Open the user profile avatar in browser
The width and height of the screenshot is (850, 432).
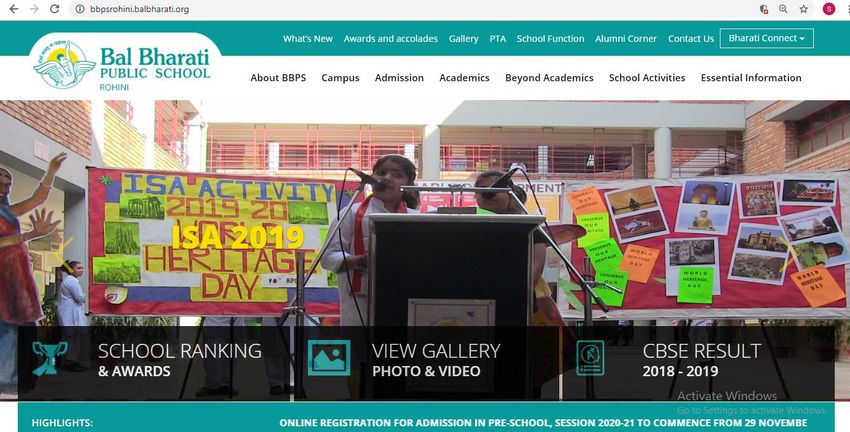[829, 9]
